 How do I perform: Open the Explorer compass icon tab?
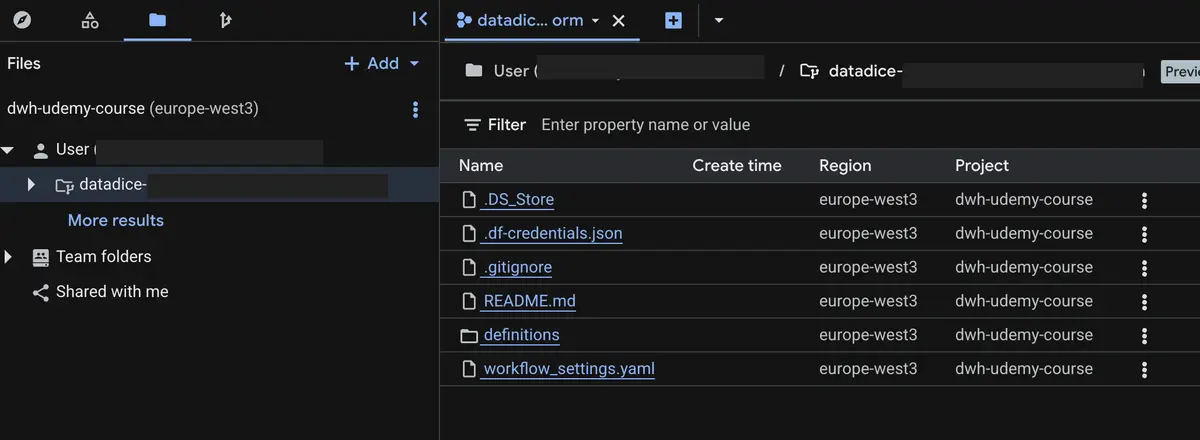pos(23,20)
